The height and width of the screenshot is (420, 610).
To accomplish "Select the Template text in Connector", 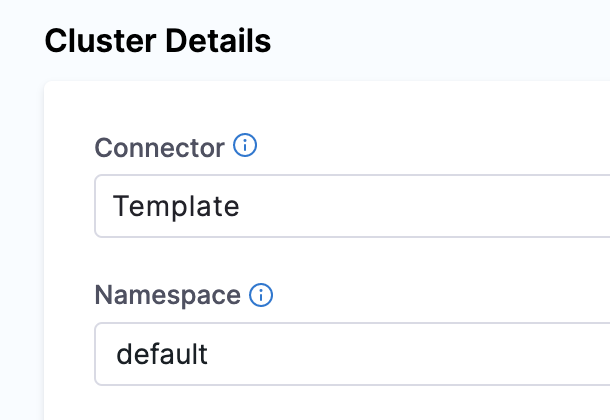I will [176, 207].
